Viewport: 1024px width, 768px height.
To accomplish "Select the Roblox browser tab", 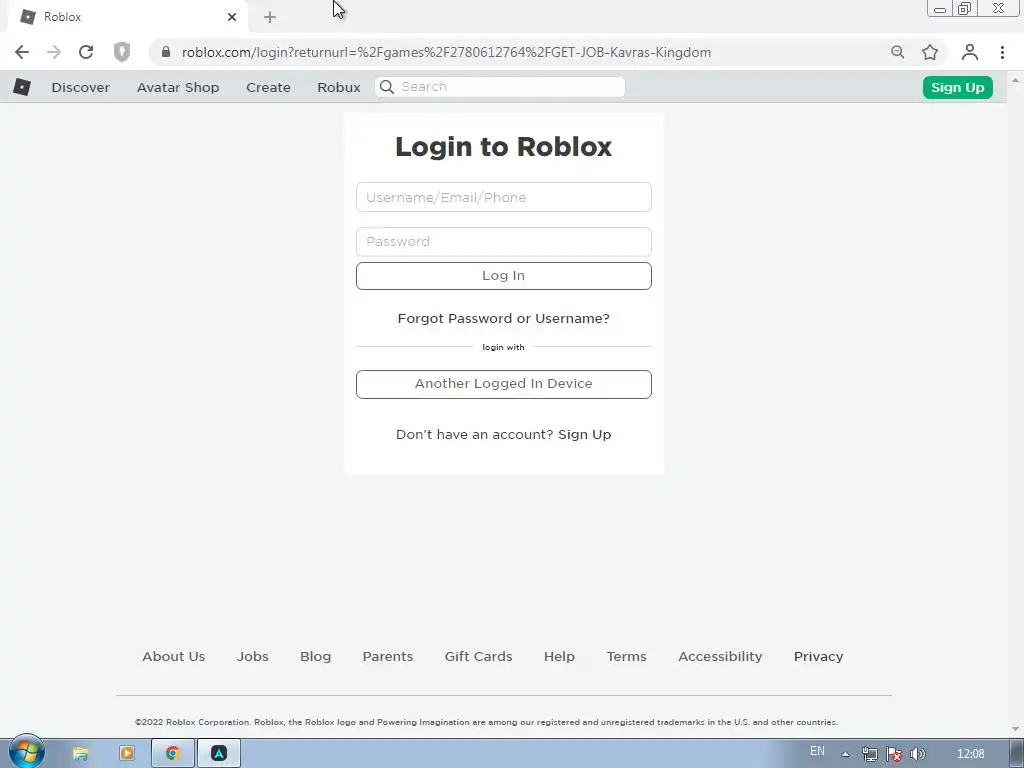I will [x=127, y=17].
